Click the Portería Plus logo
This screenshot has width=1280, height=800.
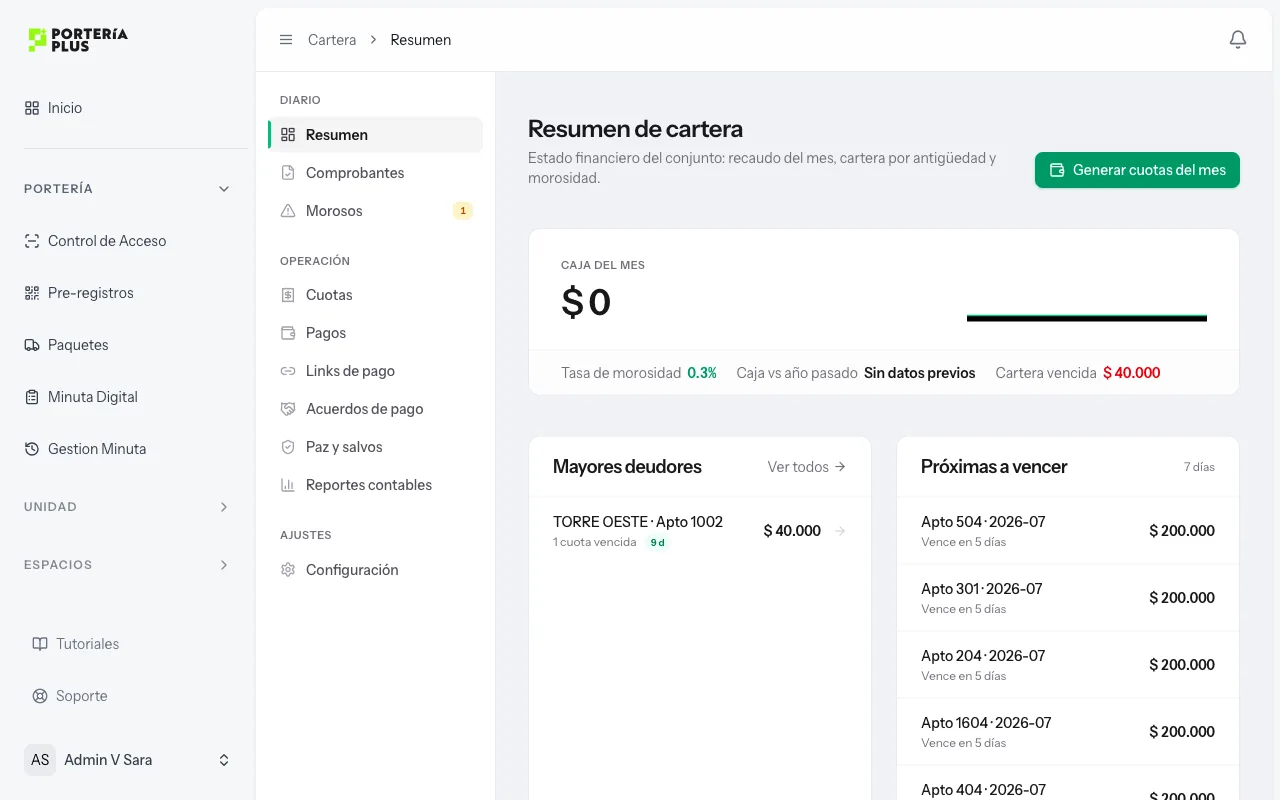point(78,40)
